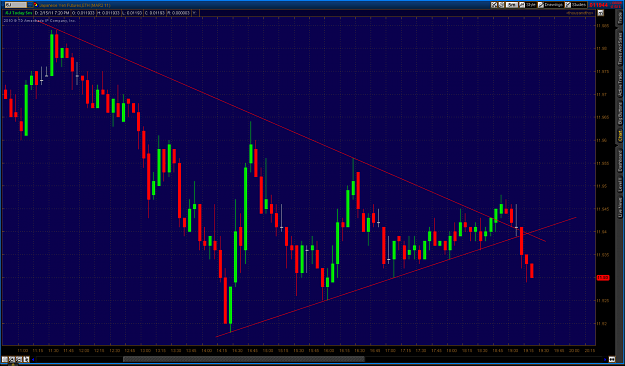Click the second small icon beside 5m button
625x366 pixels.
pos(501,5)
